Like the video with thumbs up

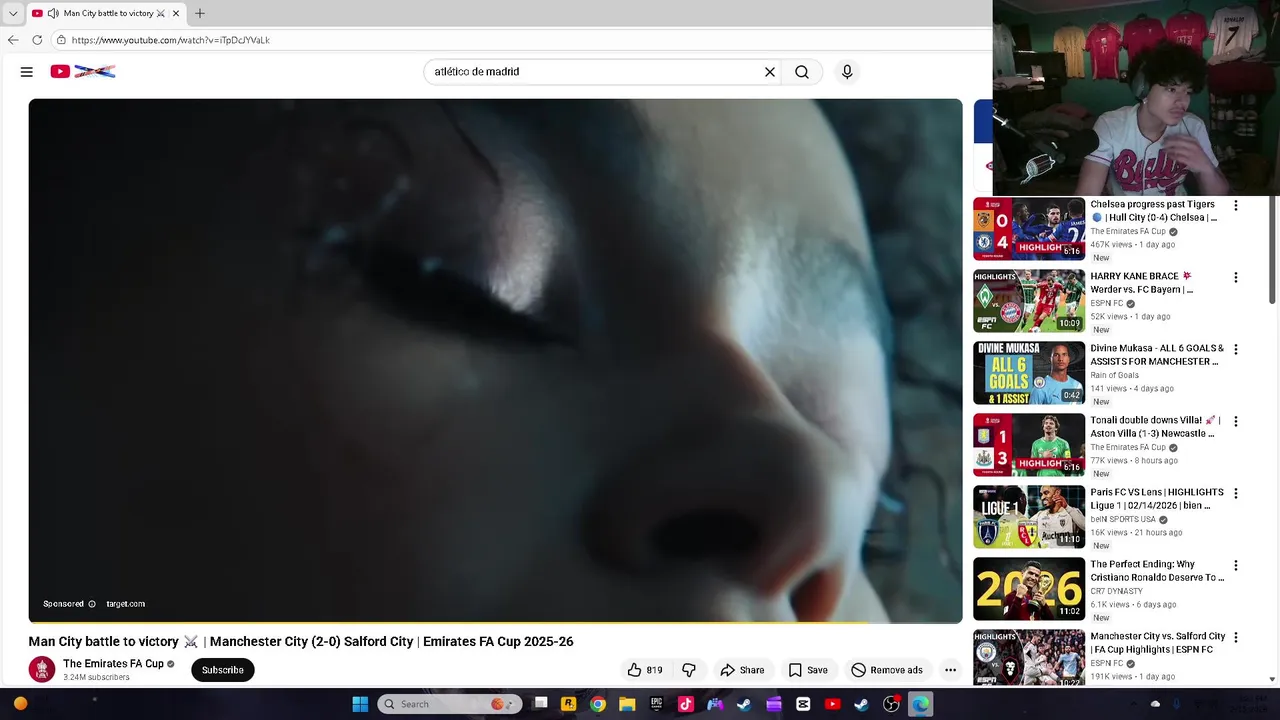pos(644,670)
